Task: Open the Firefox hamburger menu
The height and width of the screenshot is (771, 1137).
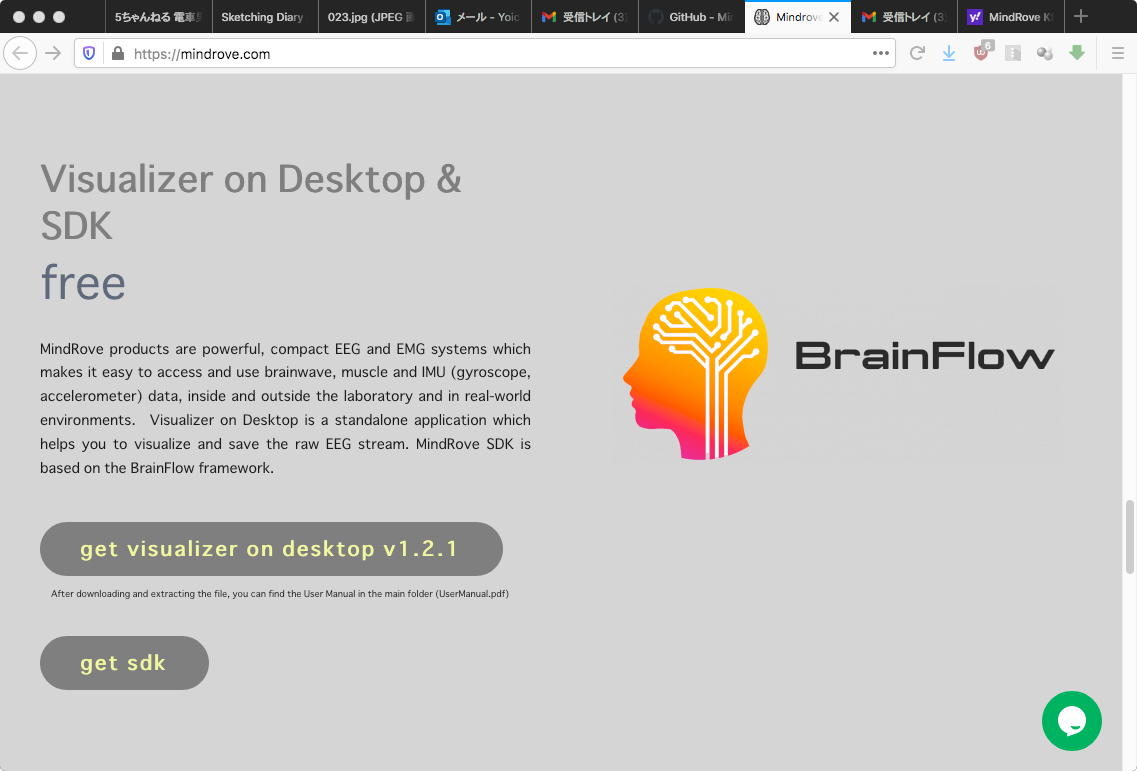Action: pyautogui.click(x=1117, y=53)
